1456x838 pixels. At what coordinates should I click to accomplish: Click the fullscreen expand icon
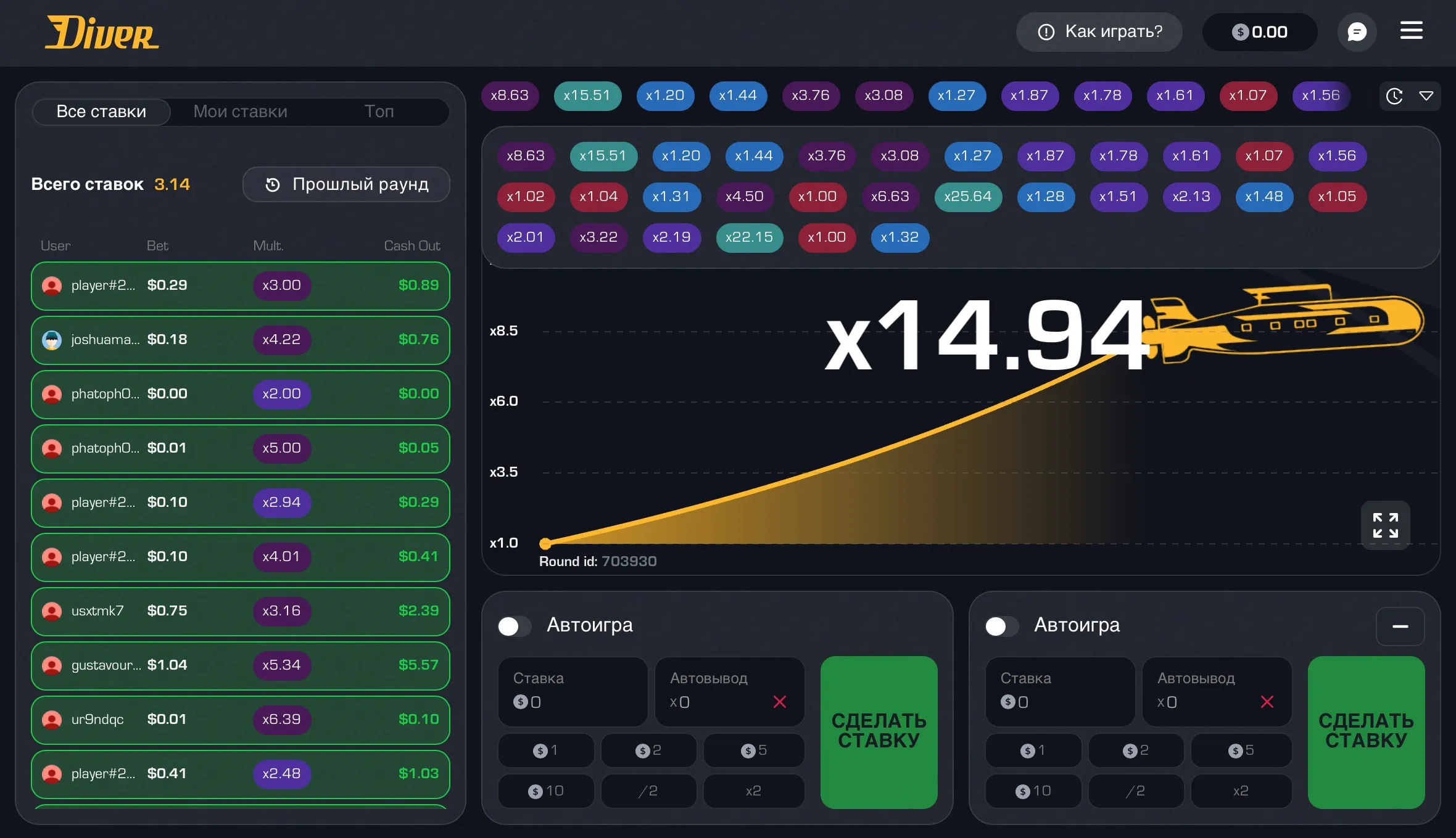point(1385,525)
